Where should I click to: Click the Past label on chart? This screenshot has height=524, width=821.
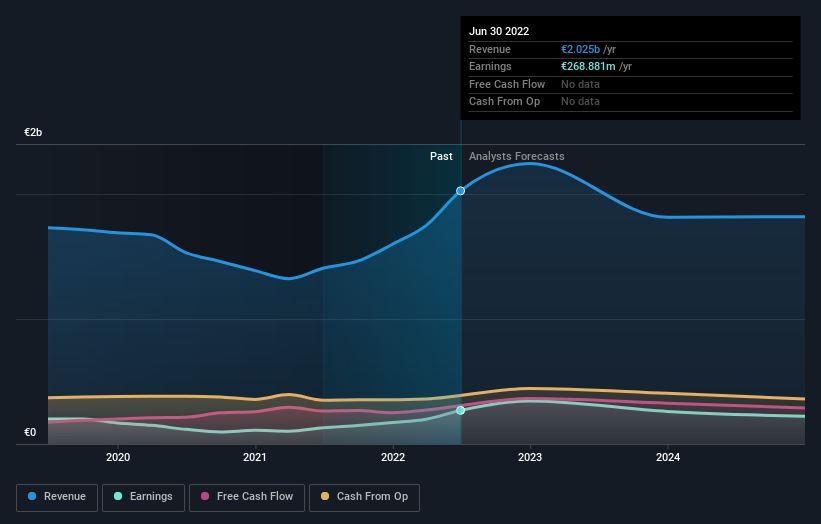[x=441, y=157]
